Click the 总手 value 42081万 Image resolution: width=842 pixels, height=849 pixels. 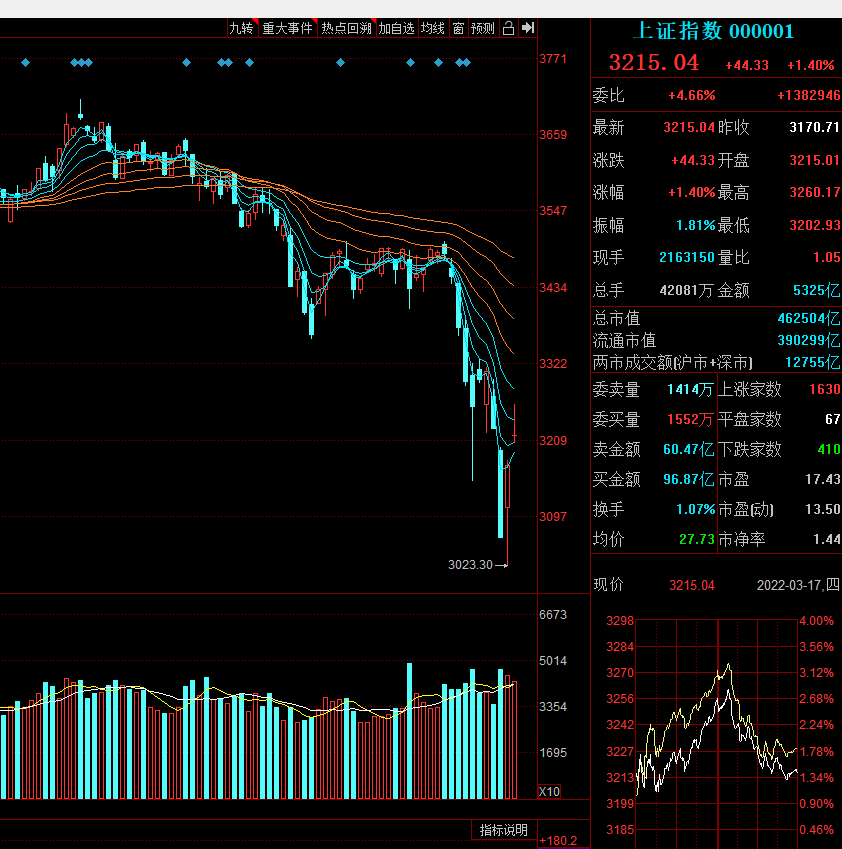pyautogui.click(x=687, y=291)
